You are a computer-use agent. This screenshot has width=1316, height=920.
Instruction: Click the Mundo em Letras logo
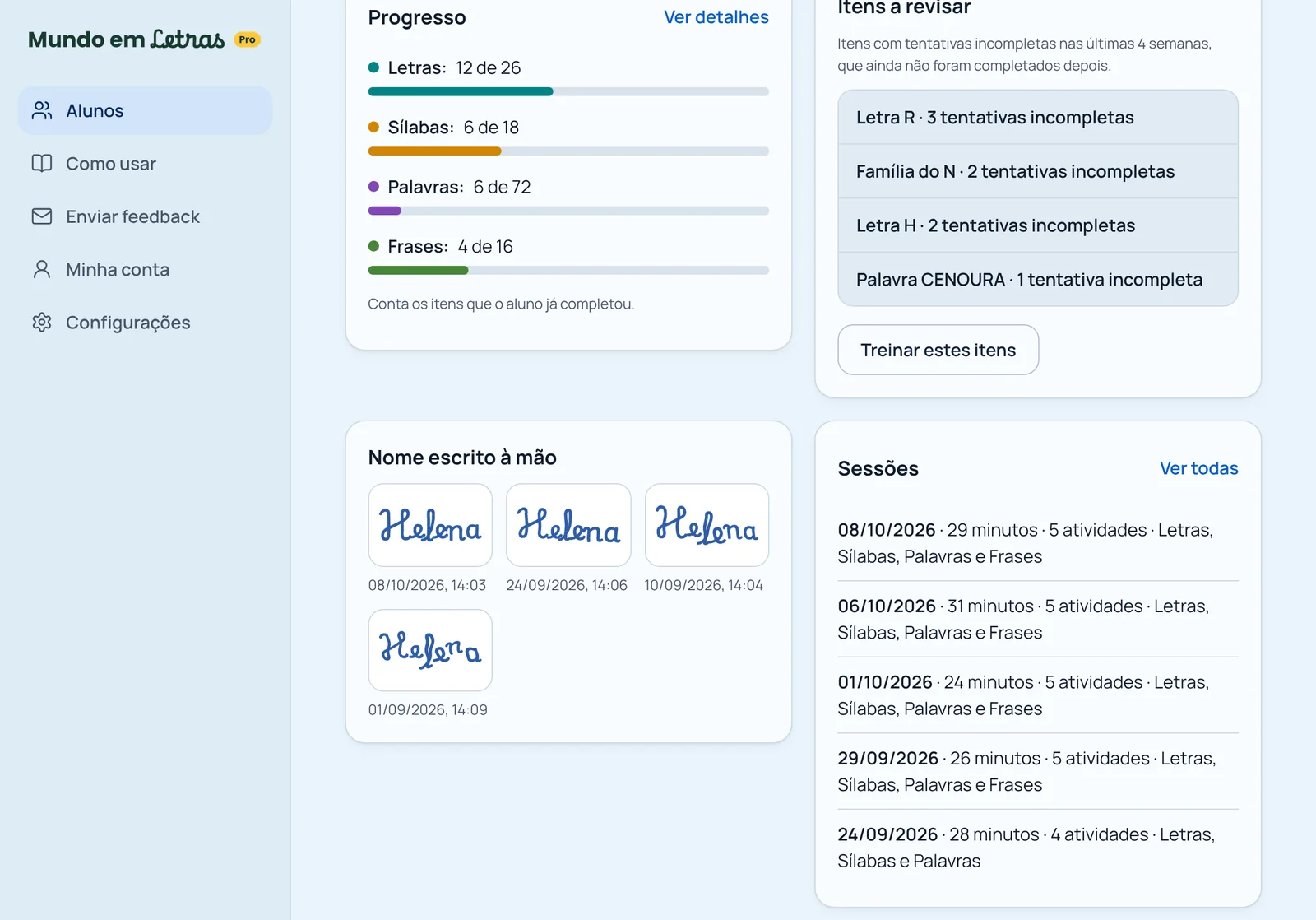tap(127, 39)
